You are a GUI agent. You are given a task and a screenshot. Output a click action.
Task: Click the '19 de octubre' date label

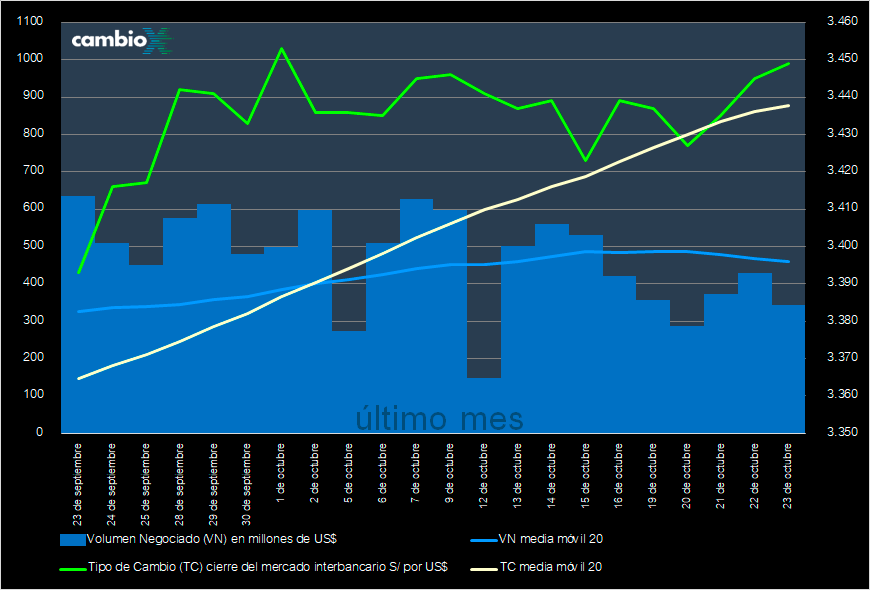(x=653, y=475)
